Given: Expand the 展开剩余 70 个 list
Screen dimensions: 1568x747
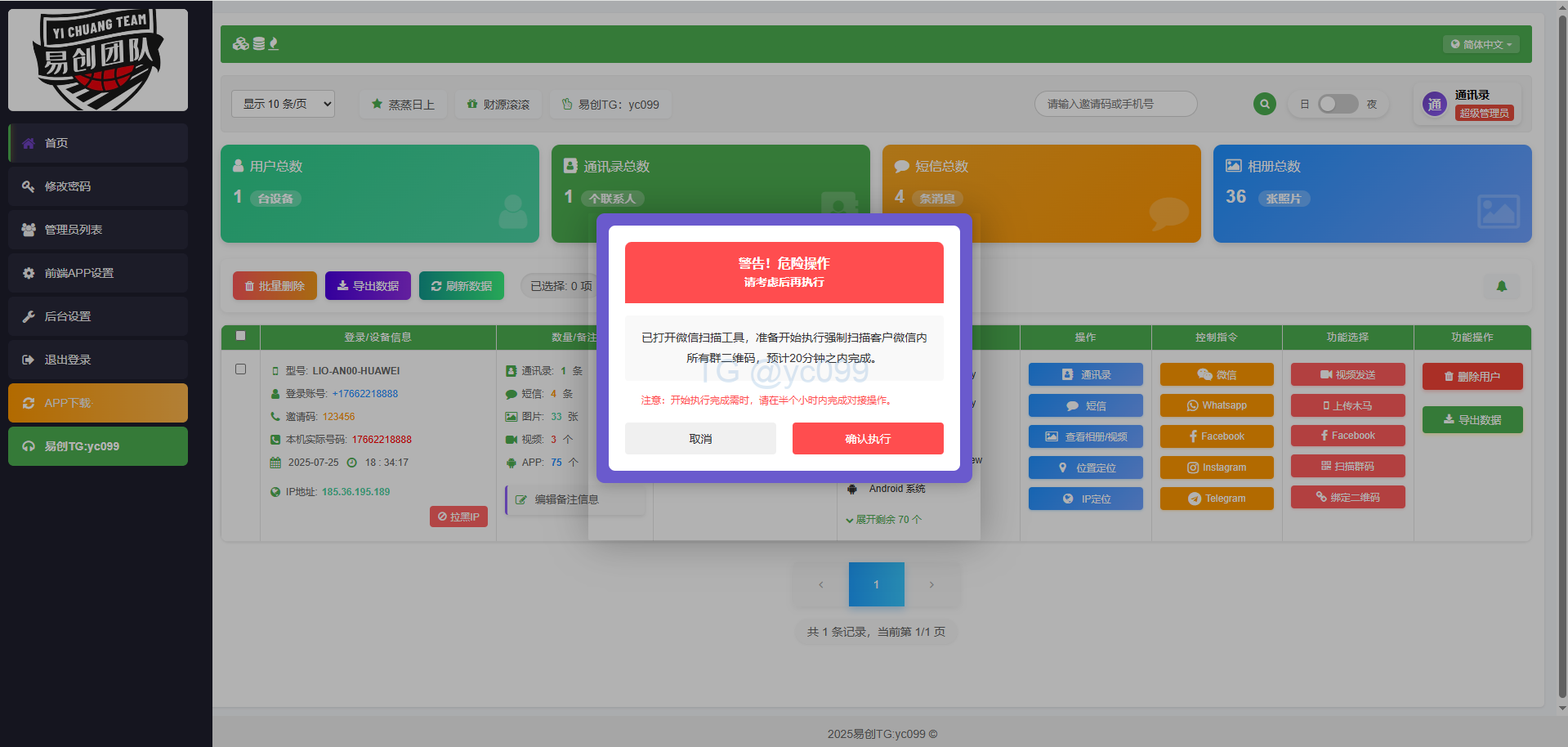Looking at the screenshot, I should 884,520.
